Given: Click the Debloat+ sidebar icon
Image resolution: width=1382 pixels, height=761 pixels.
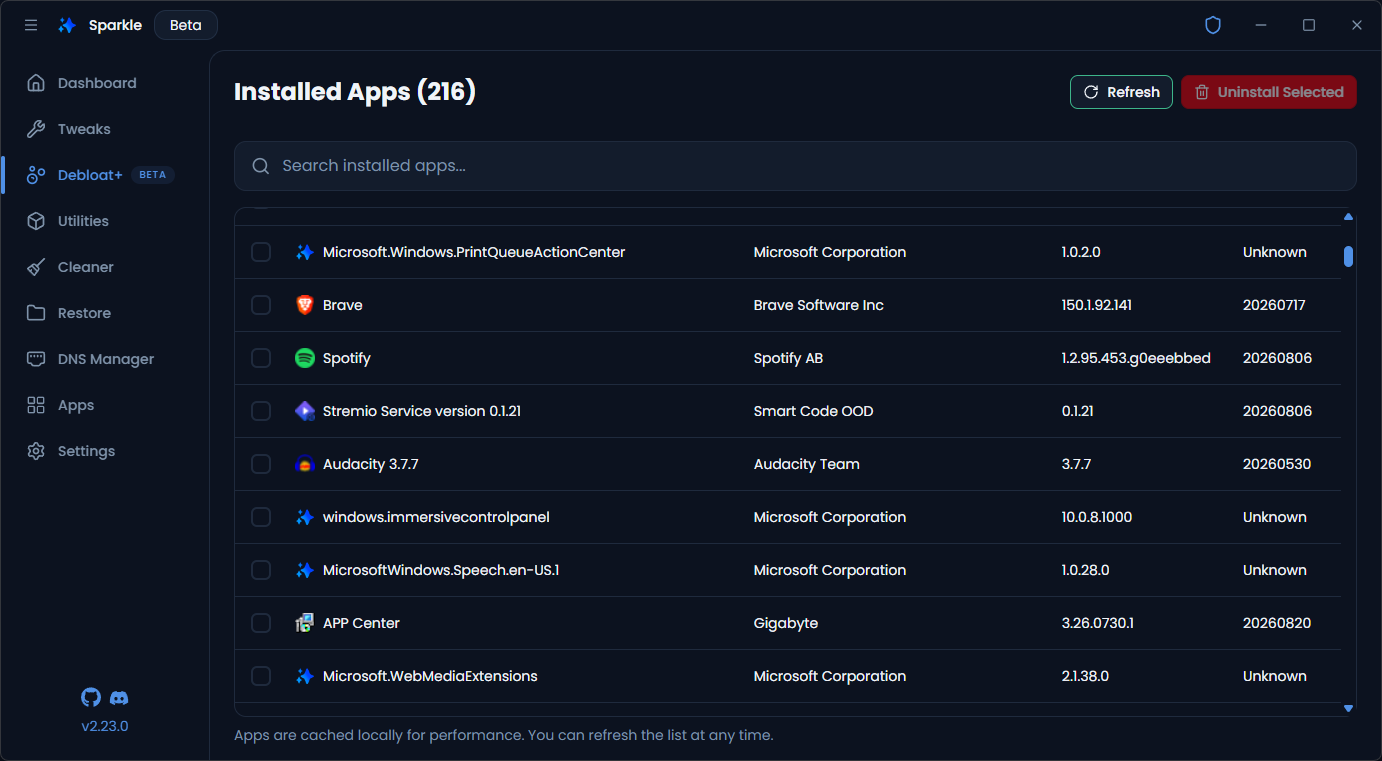Looking at the screenshot, I should pos(36,175).
